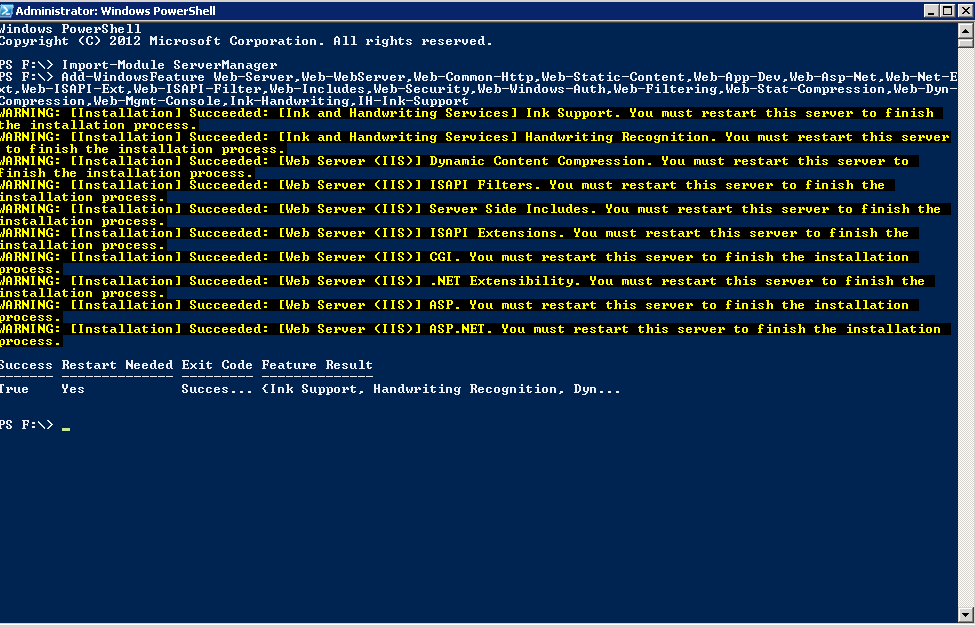Click the Feature Result column header
The height and width of the screenshot is (627, 975).
317,365
